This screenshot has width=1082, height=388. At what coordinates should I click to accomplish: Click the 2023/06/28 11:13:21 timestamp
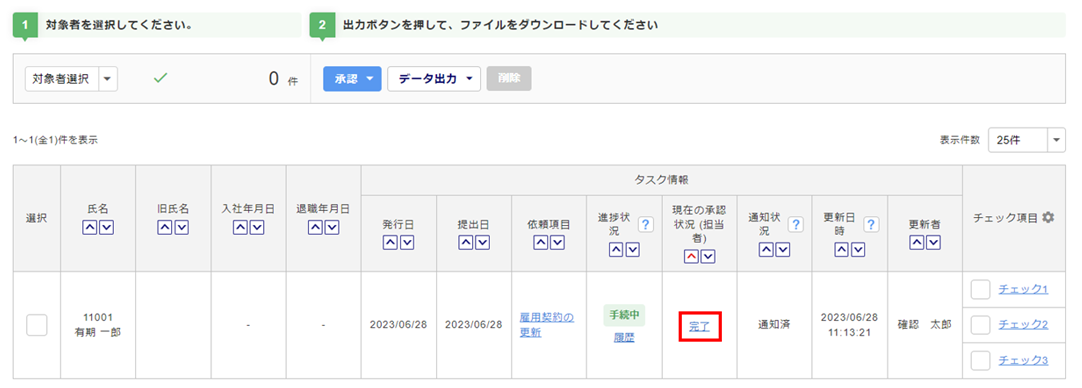coord(849,324)
